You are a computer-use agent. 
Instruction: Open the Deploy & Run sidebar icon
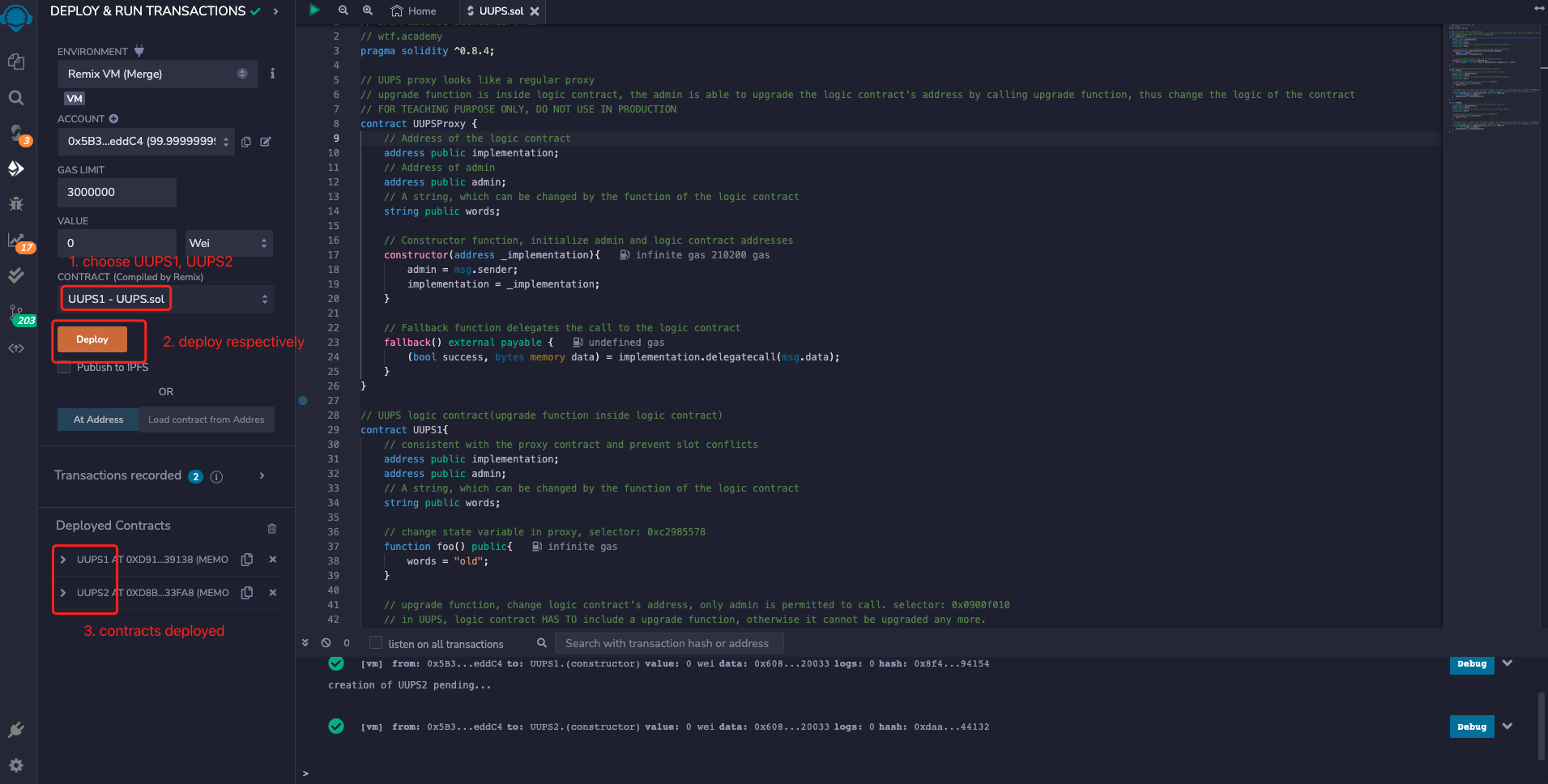(16, 168)
